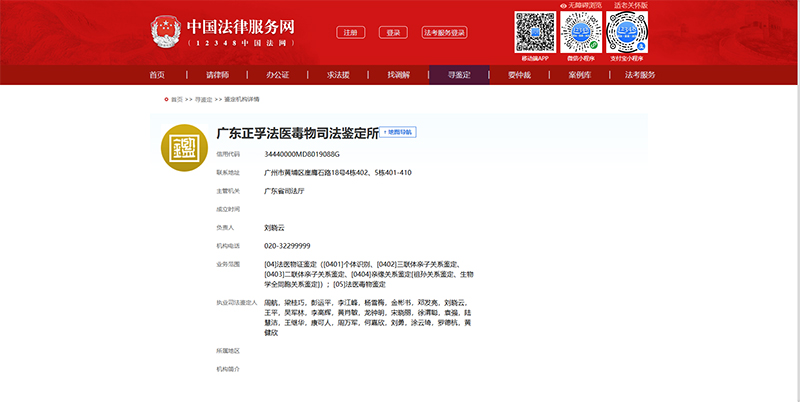Toggle 适老关怀版 elderly-friendly version
This screenshot has width=800, height=402.
(629, 5)
